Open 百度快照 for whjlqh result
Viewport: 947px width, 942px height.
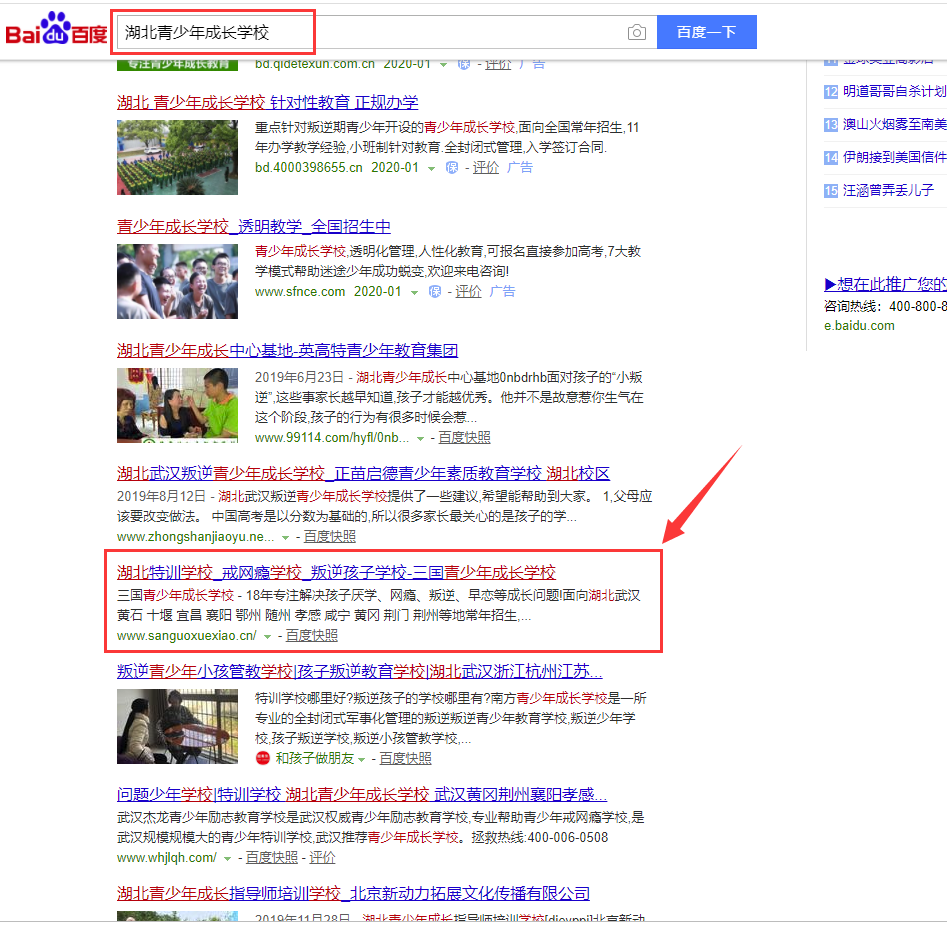point(272,857)
